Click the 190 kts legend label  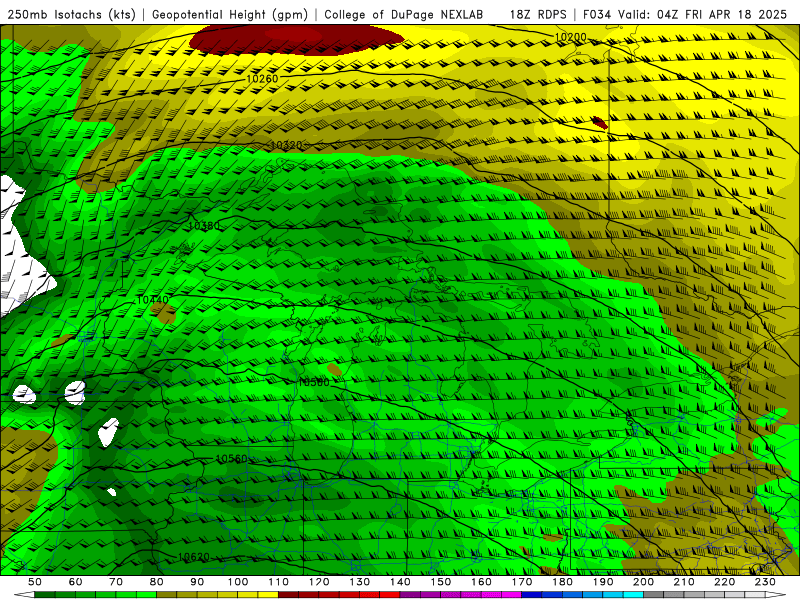(x=603, y=582)
